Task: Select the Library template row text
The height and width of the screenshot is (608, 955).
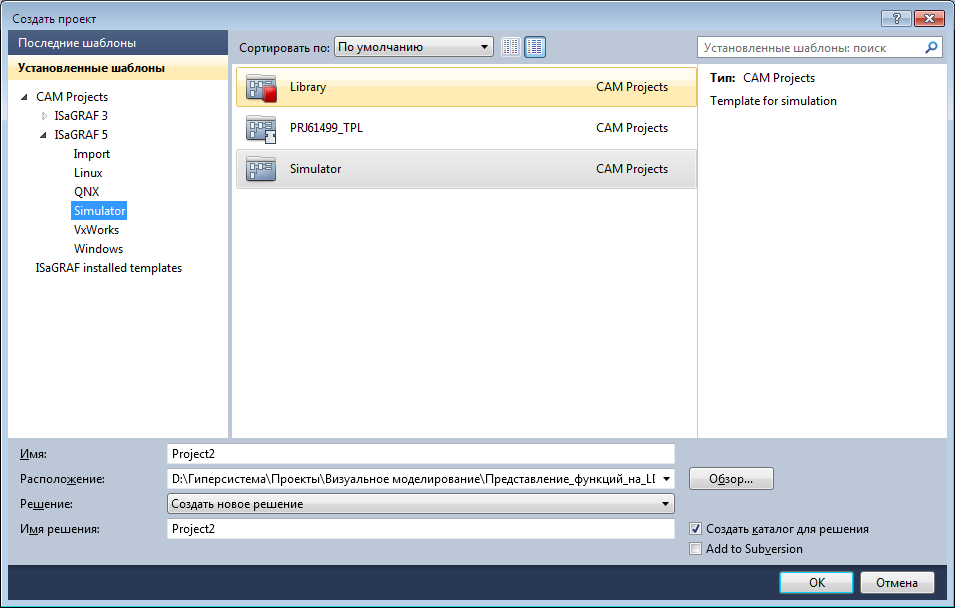Action: click(x=308, y=87)
